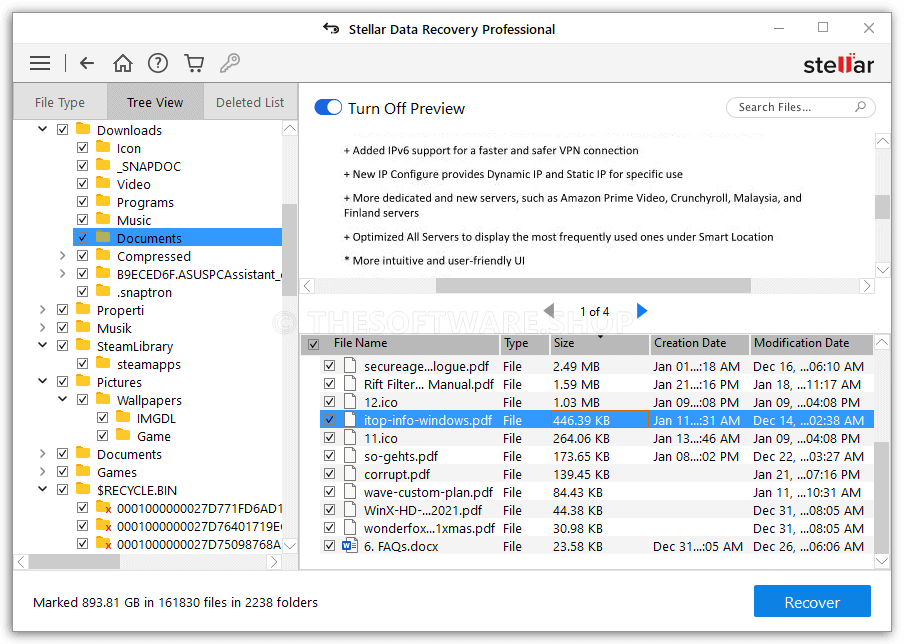
Task: Click the IMGDL folder icon
Action: [x=123, y=417]
